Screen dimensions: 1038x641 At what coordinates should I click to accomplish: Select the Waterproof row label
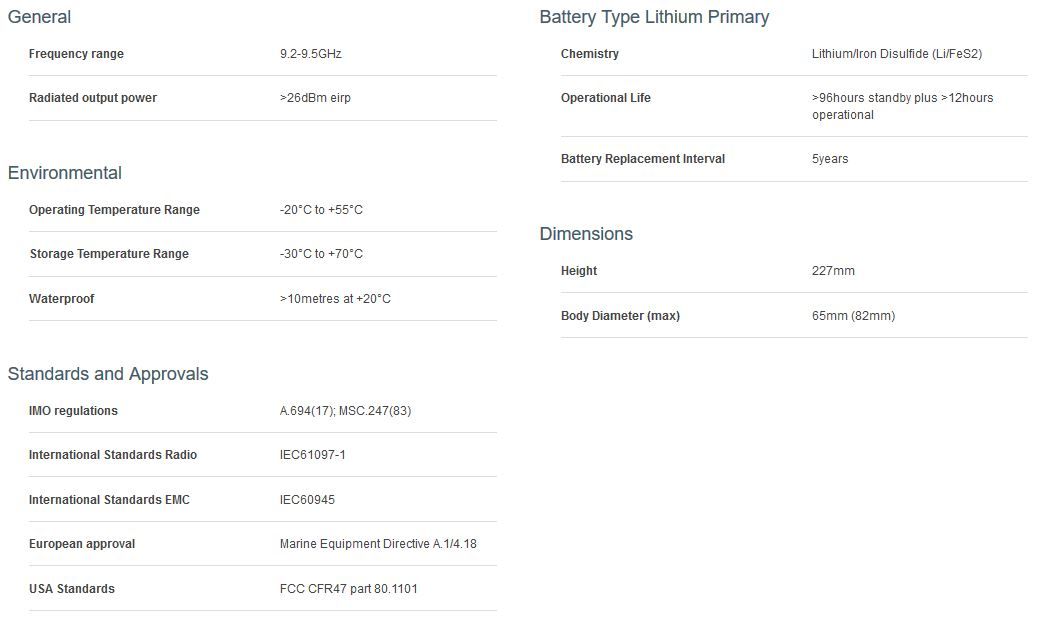pos(62,299)
